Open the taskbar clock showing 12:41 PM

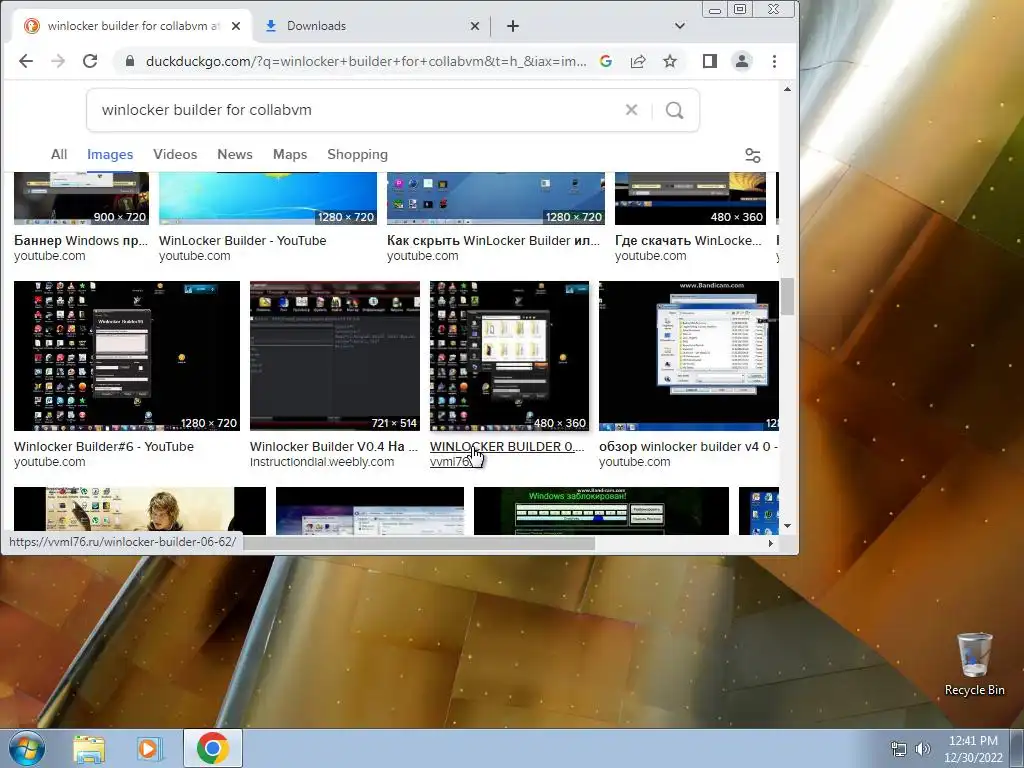973,749
